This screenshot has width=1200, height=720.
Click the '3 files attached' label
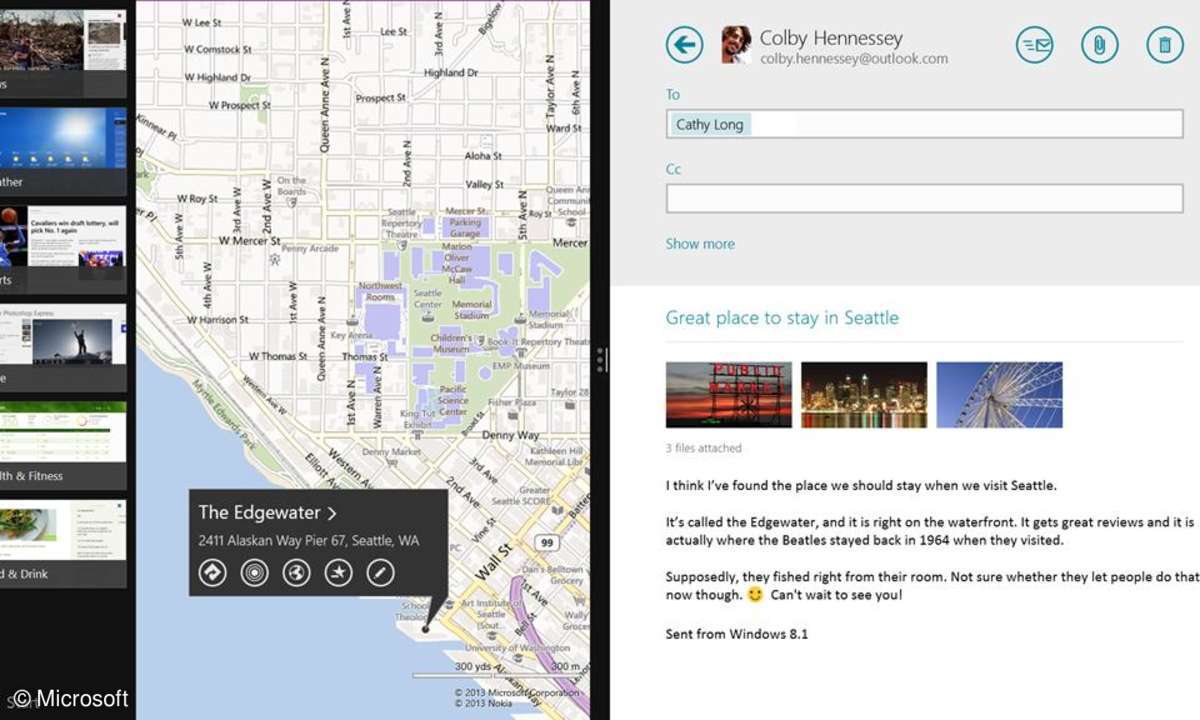(704, 448)
